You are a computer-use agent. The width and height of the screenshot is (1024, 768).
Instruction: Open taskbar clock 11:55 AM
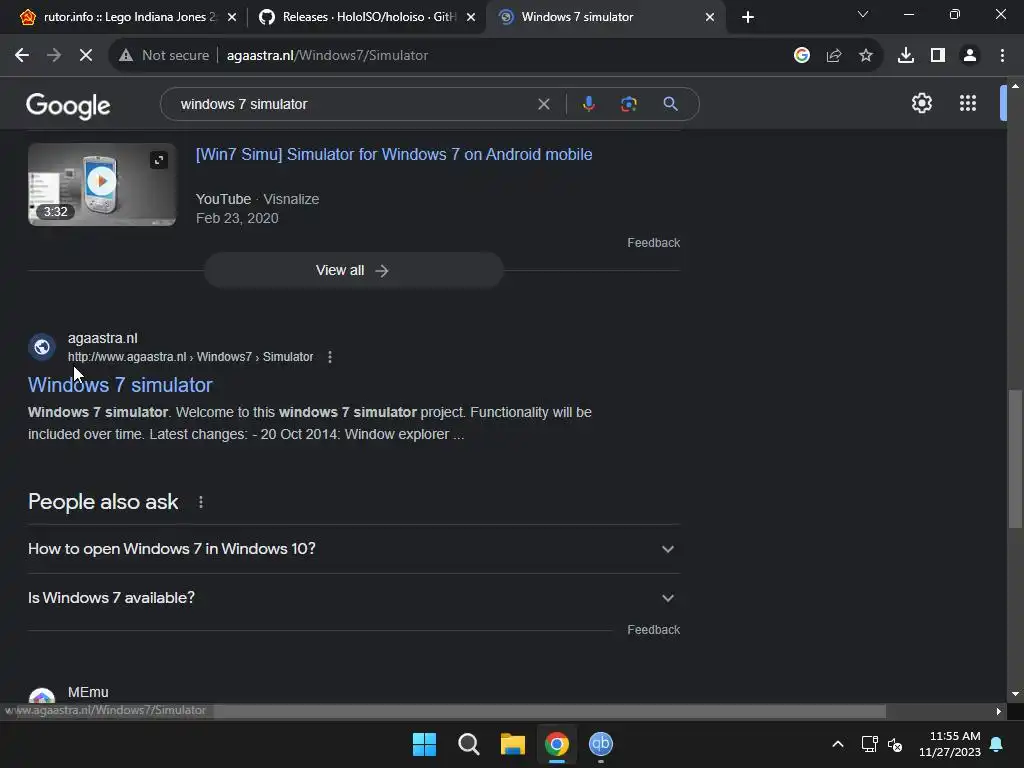coord(950,744)
